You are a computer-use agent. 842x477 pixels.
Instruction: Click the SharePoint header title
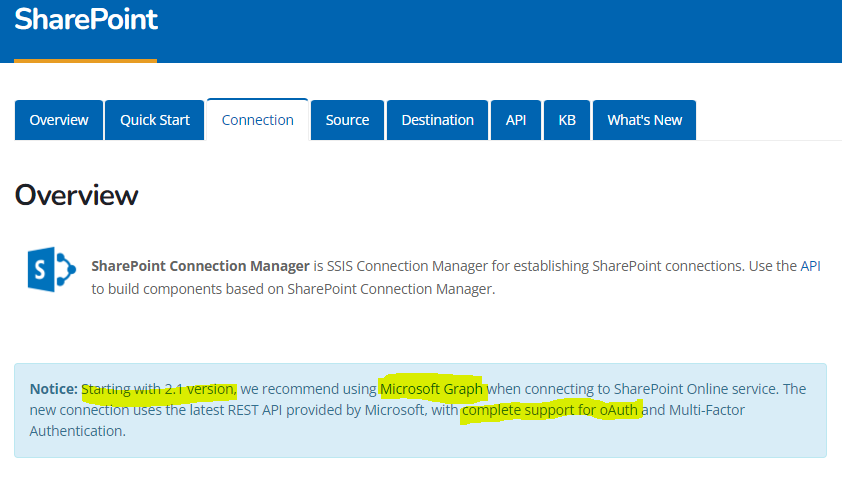pyautogui.click(x=86, y=20)
